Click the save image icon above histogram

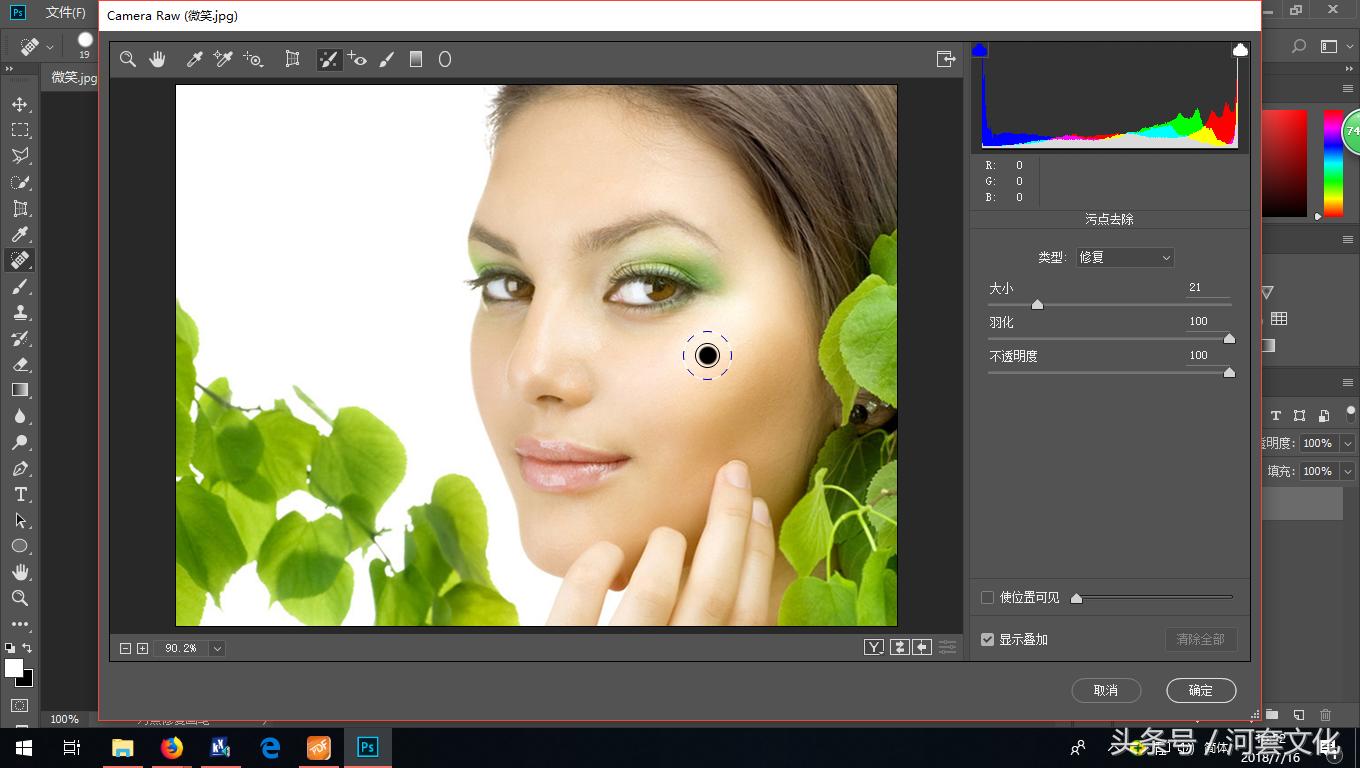[x=946, y=59]
